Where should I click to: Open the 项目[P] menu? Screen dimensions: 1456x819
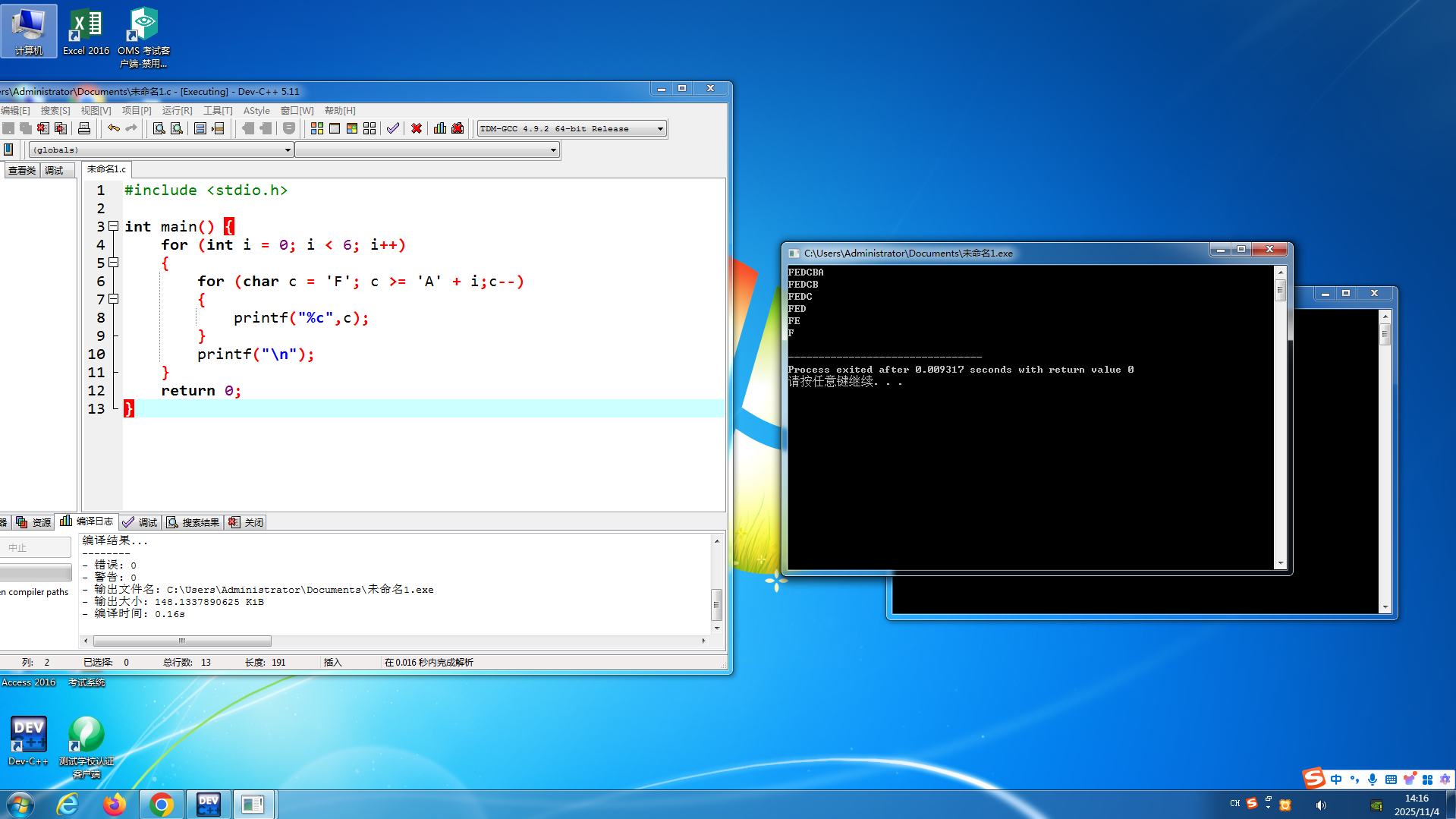(x=137, y=110)
